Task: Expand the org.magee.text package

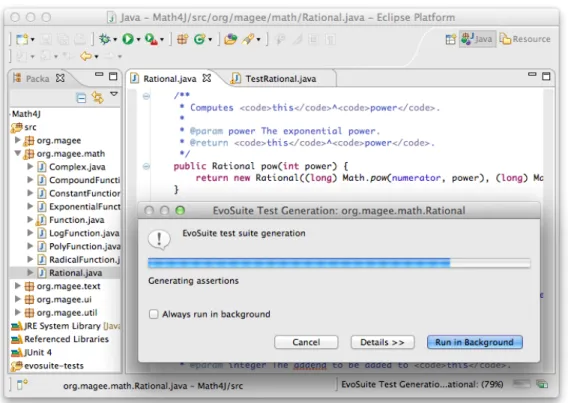Action: [17, 286]
